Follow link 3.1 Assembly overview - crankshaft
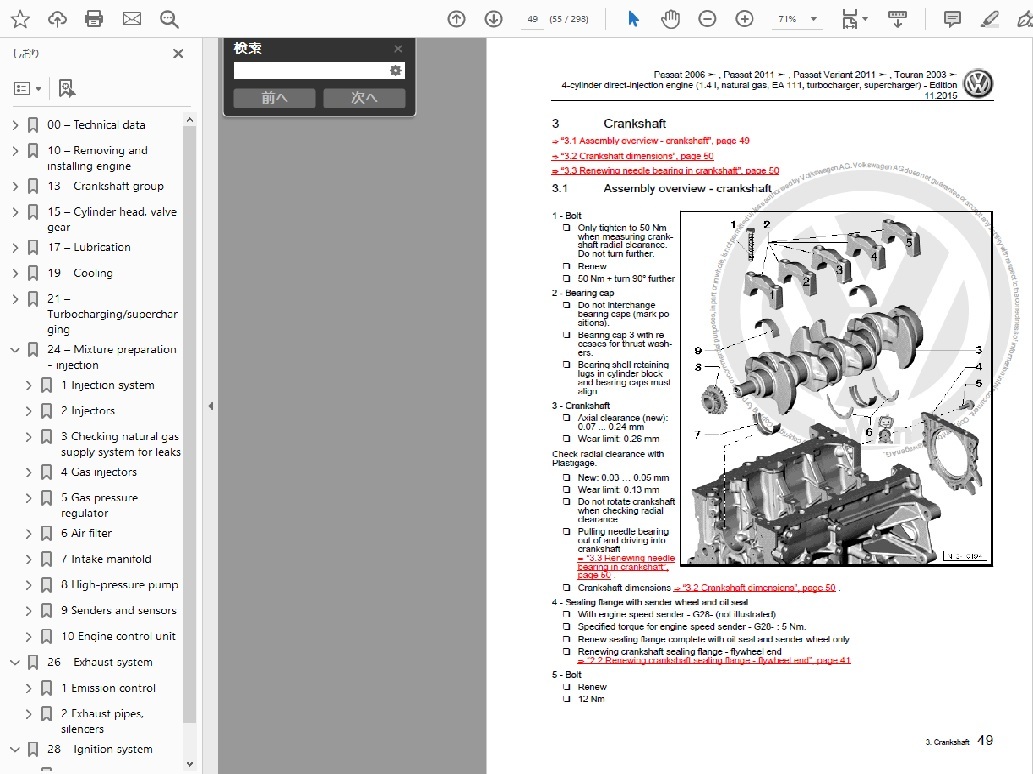This screenshot has height=774, width=1033. pyautogui.click(x=650, y=141)
